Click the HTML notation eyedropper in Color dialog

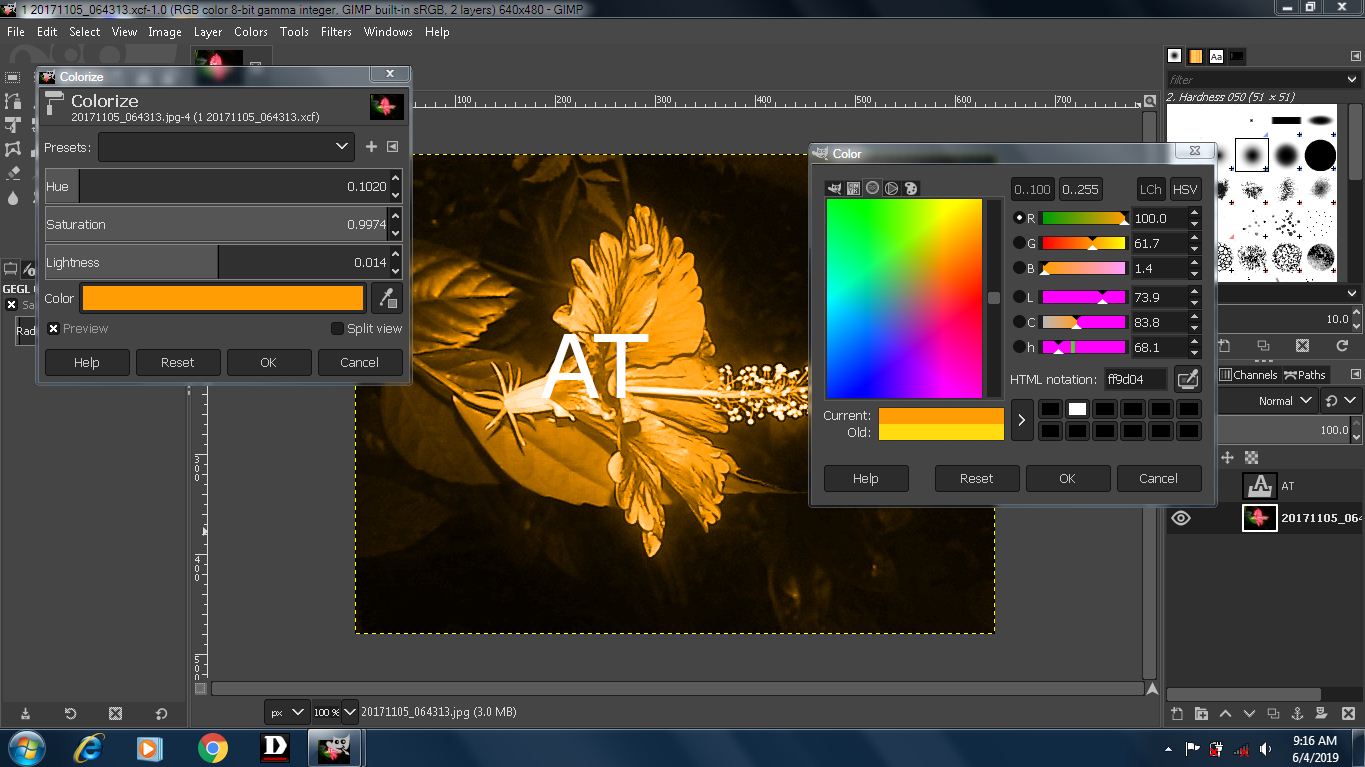point(1187,379)
